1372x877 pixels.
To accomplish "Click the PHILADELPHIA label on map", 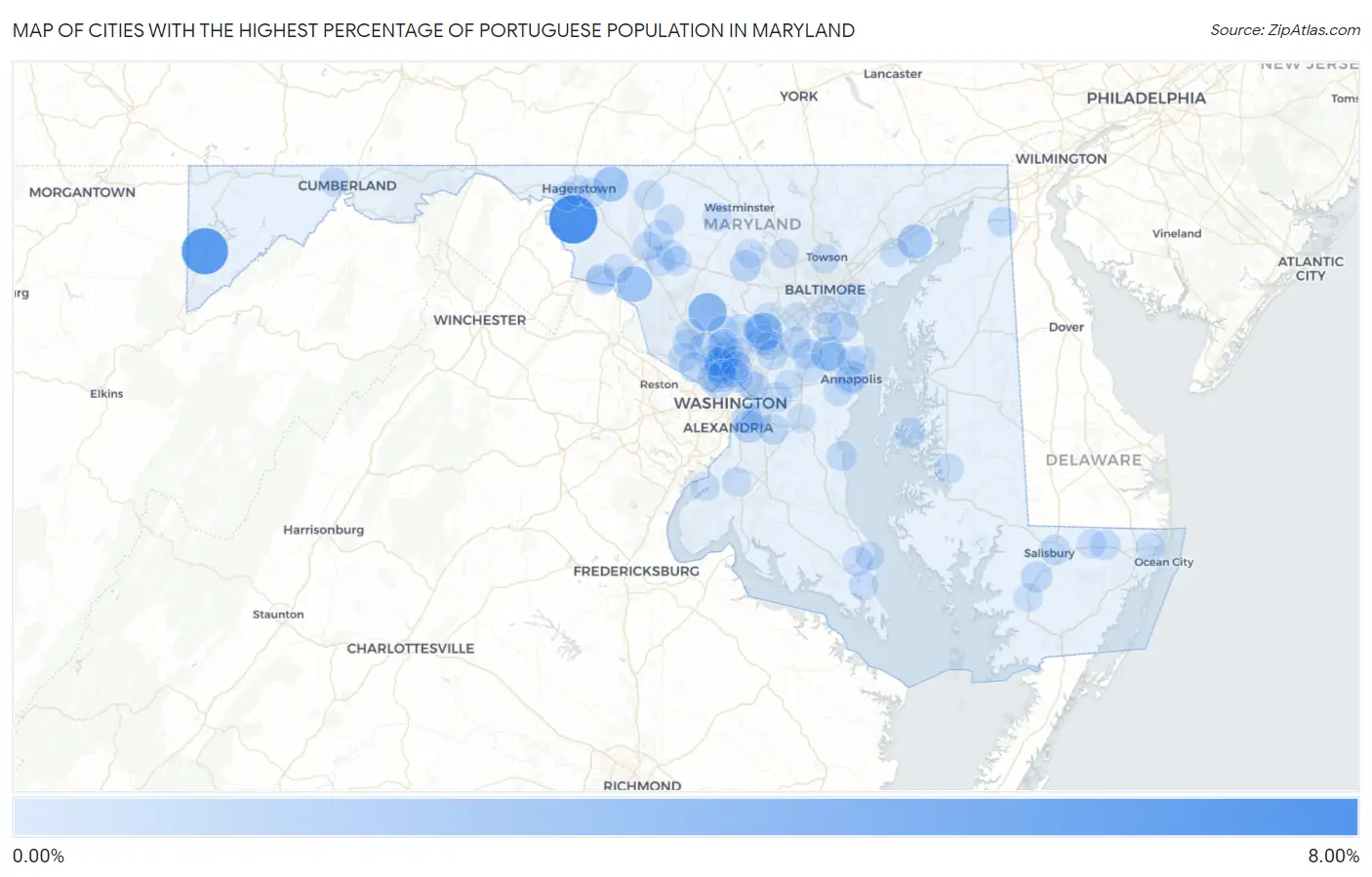I will (1146, 99).
